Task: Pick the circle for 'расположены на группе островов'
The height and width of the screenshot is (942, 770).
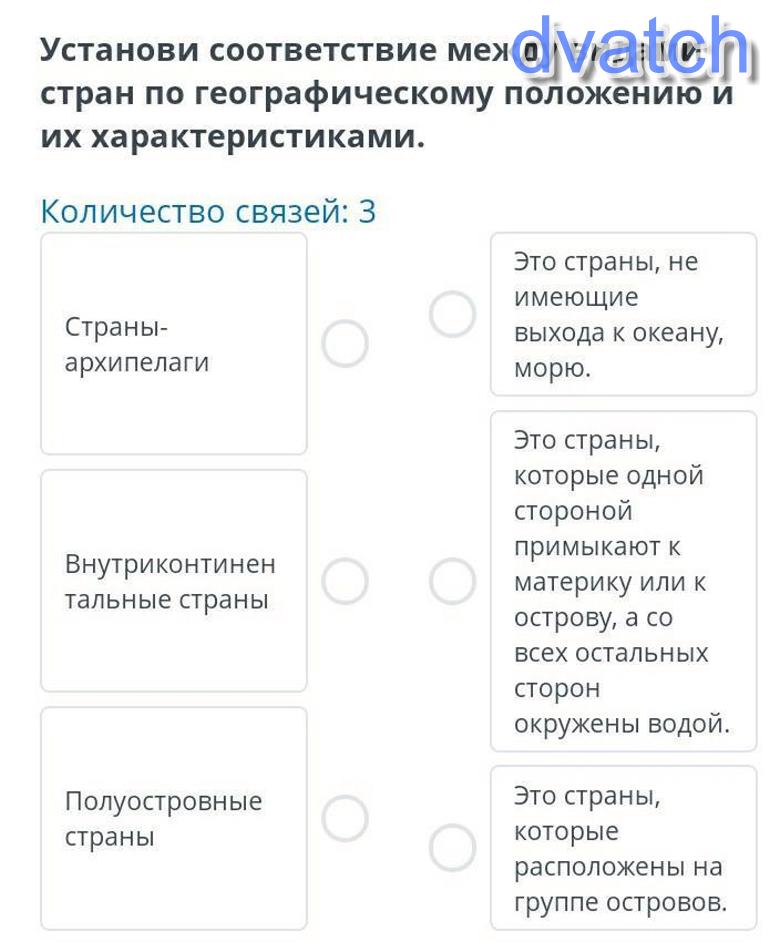Action: [452, 848]
